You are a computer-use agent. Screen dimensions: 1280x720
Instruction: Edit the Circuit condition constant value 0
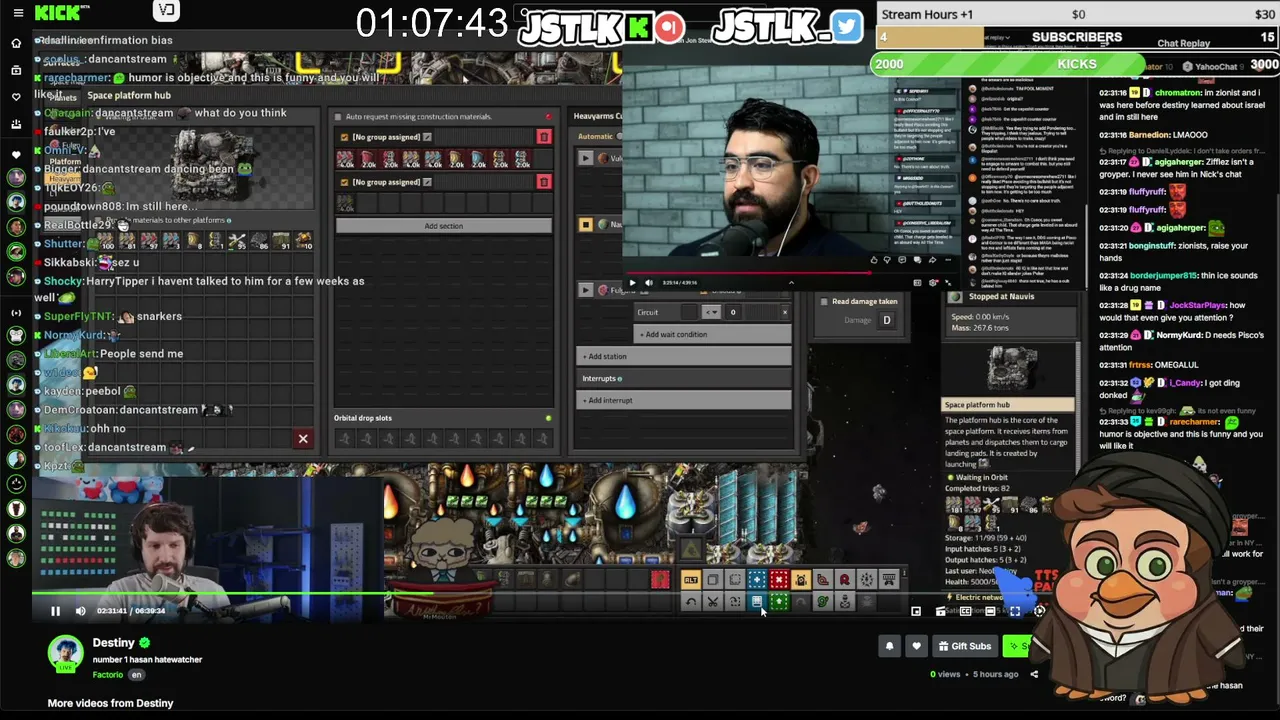click(x=733, y=312)
